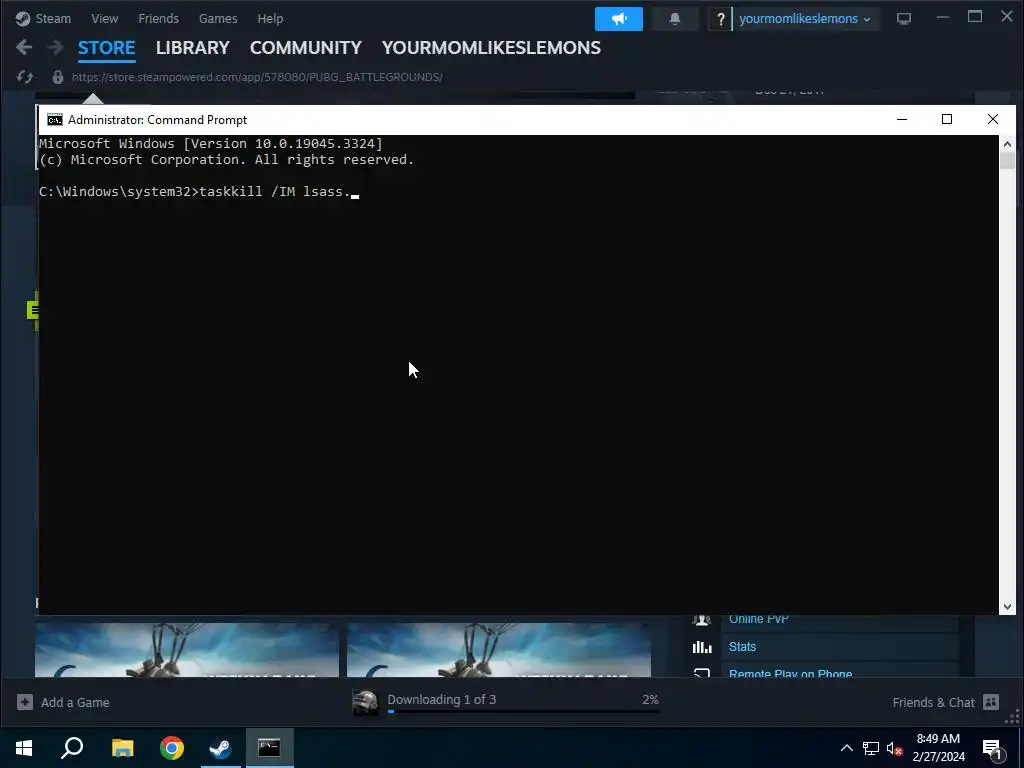Open the Steam menu

coord(43,18)
